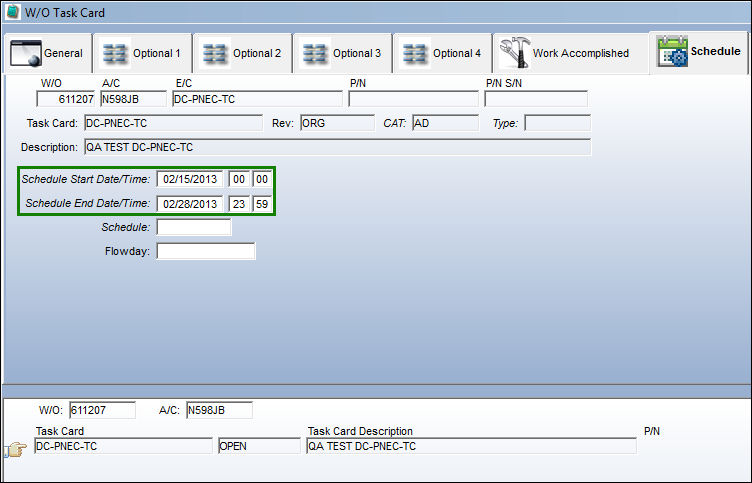Click the empty Schedule field
This screenshot has width=752, height=483.
[194, 227]
